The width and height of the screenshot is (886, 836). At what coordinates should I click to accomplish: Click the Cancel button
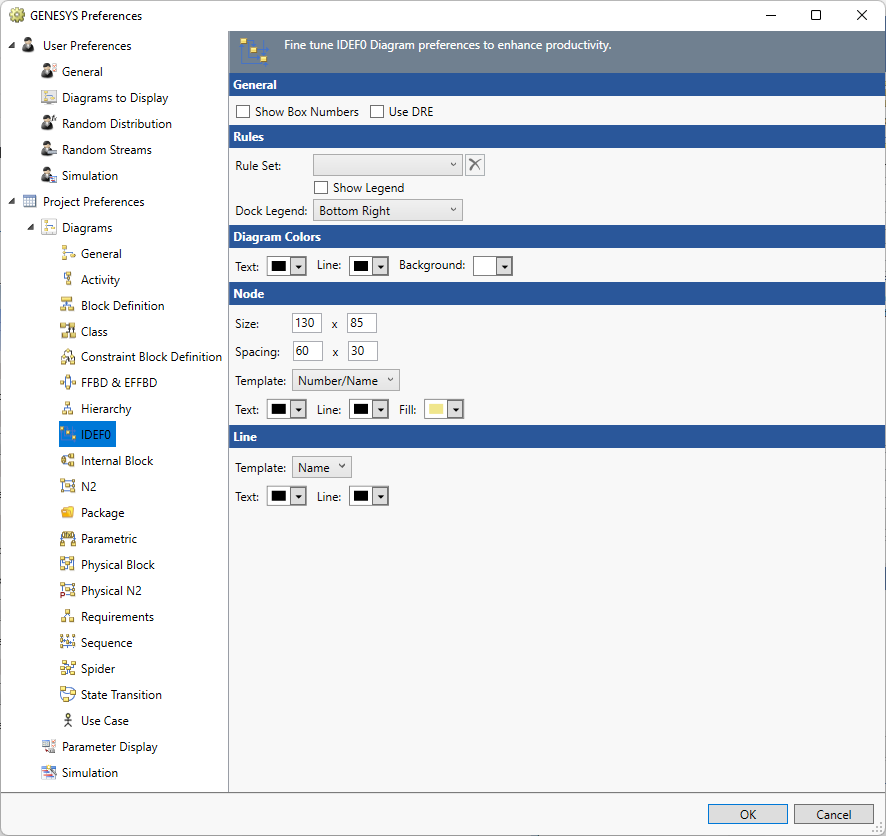[x=833, y=815]
